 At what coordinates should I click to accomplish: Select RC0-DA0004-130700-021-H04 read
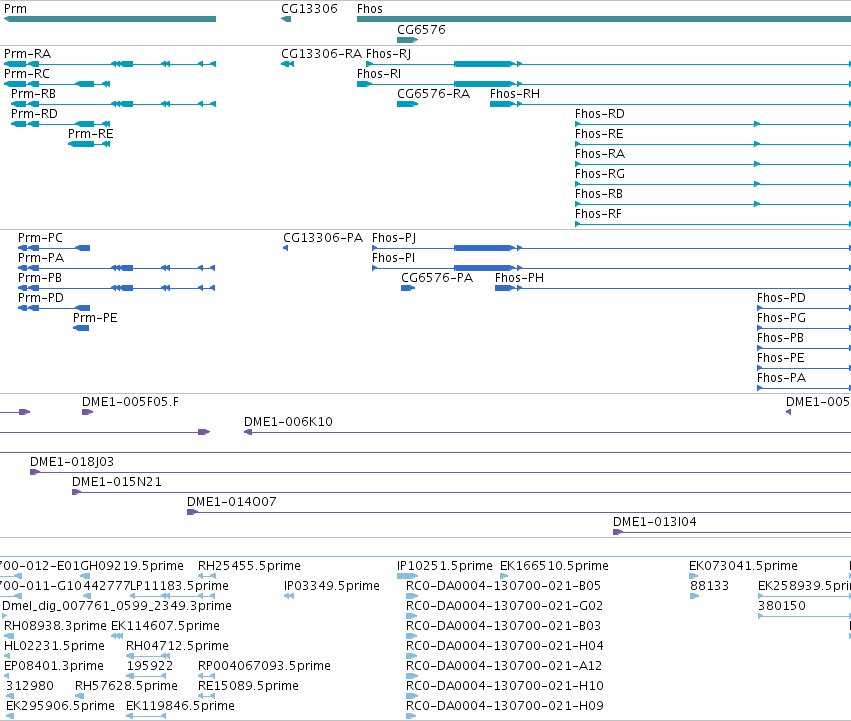(x=411, y=656)
